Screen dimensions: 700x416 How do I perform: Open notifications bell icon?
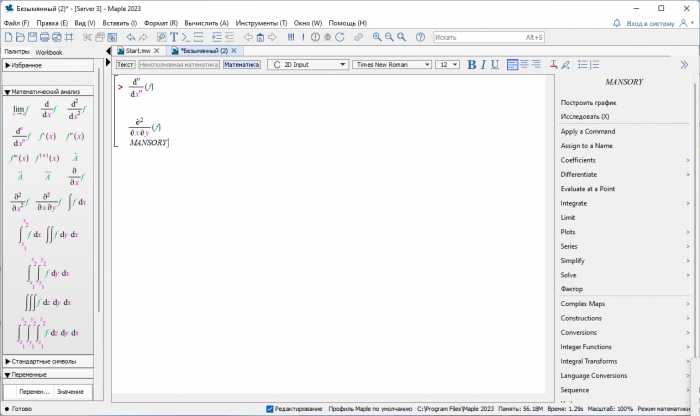(x=617, y=23)
